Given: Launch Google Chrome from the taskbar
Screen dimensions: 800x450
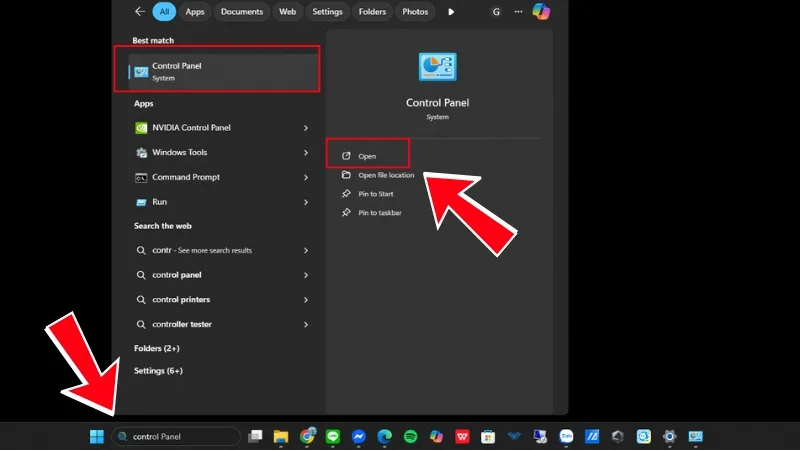Looking at the screenshot, I should [308, 436].
